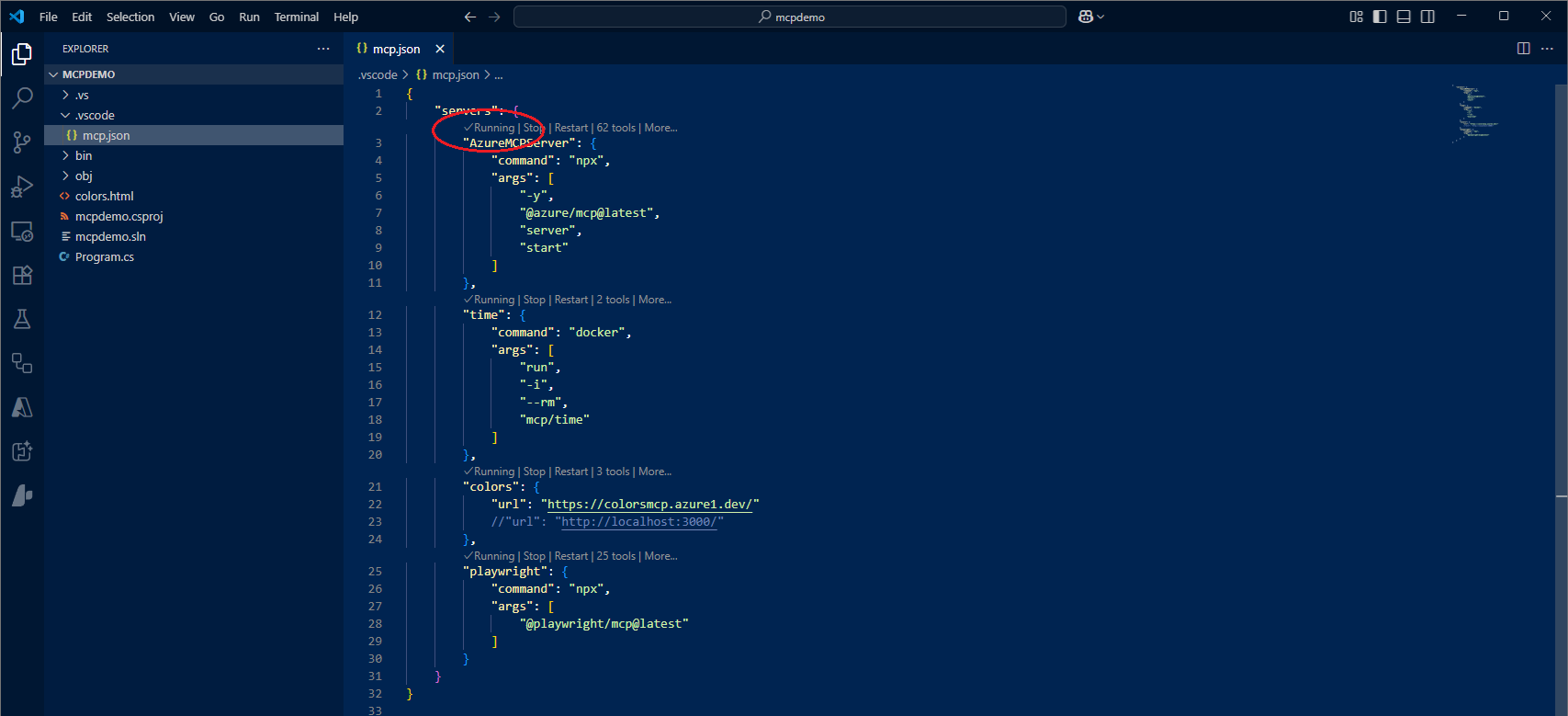Click Stop for the playwright server
Viewport: 1568px width, 716px height.
pyautogui.click(x=534, y=556)
